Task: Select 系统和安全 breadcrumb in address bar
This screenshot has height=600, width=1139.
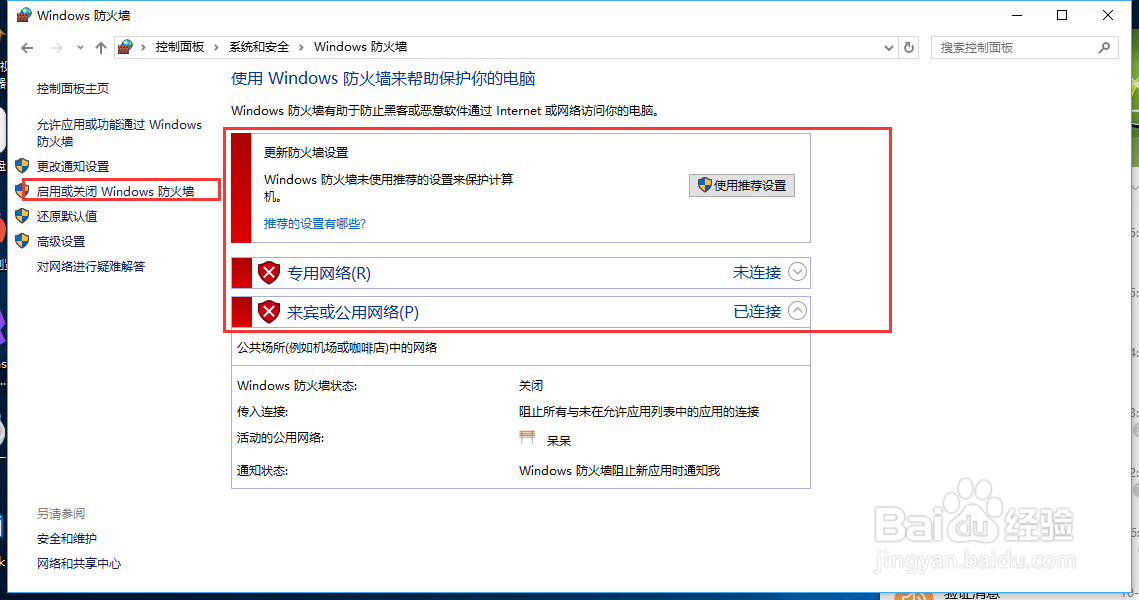Action: [x=259, y=47]
